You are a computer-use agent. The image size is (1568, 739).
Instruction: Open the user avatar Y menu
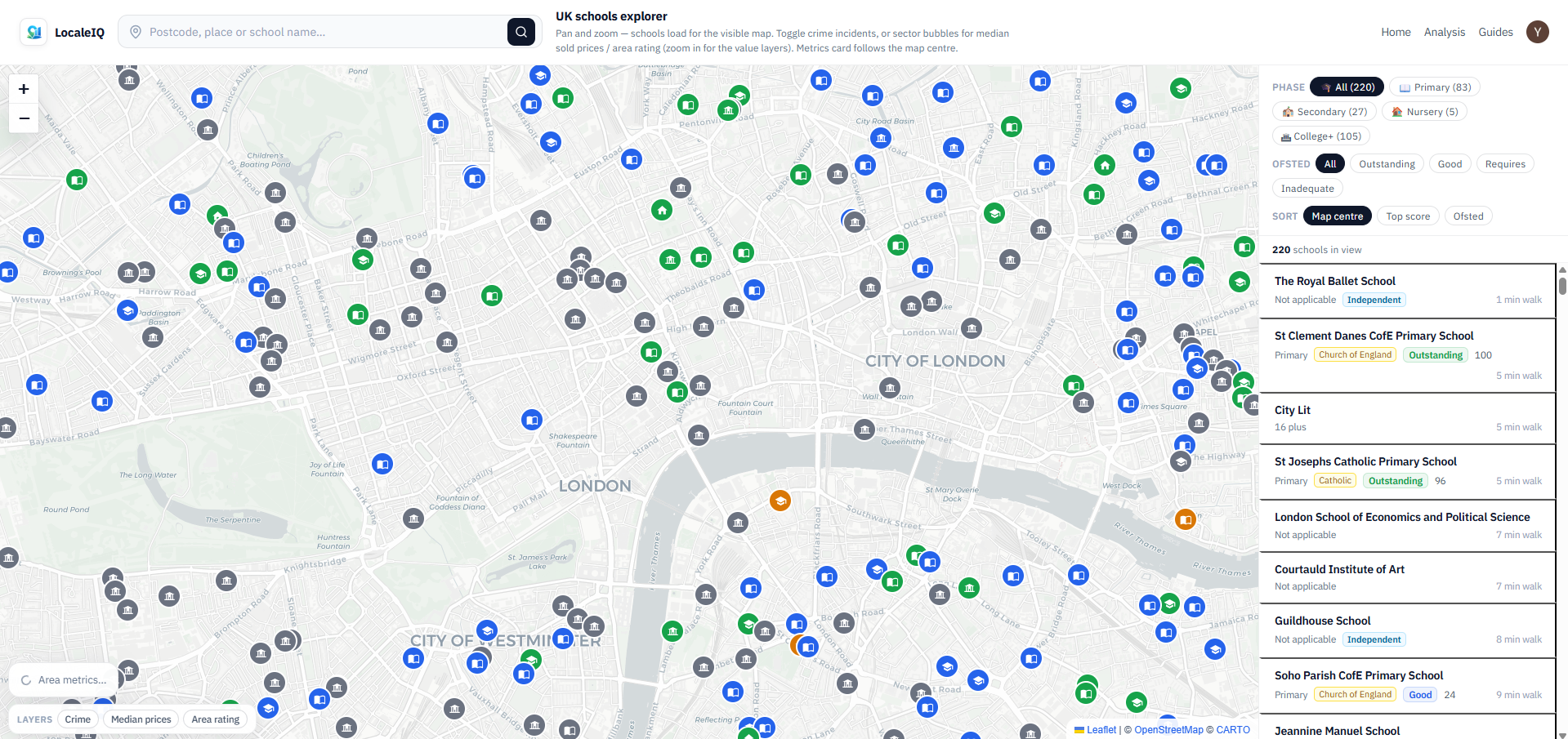tap(1538, 32)
